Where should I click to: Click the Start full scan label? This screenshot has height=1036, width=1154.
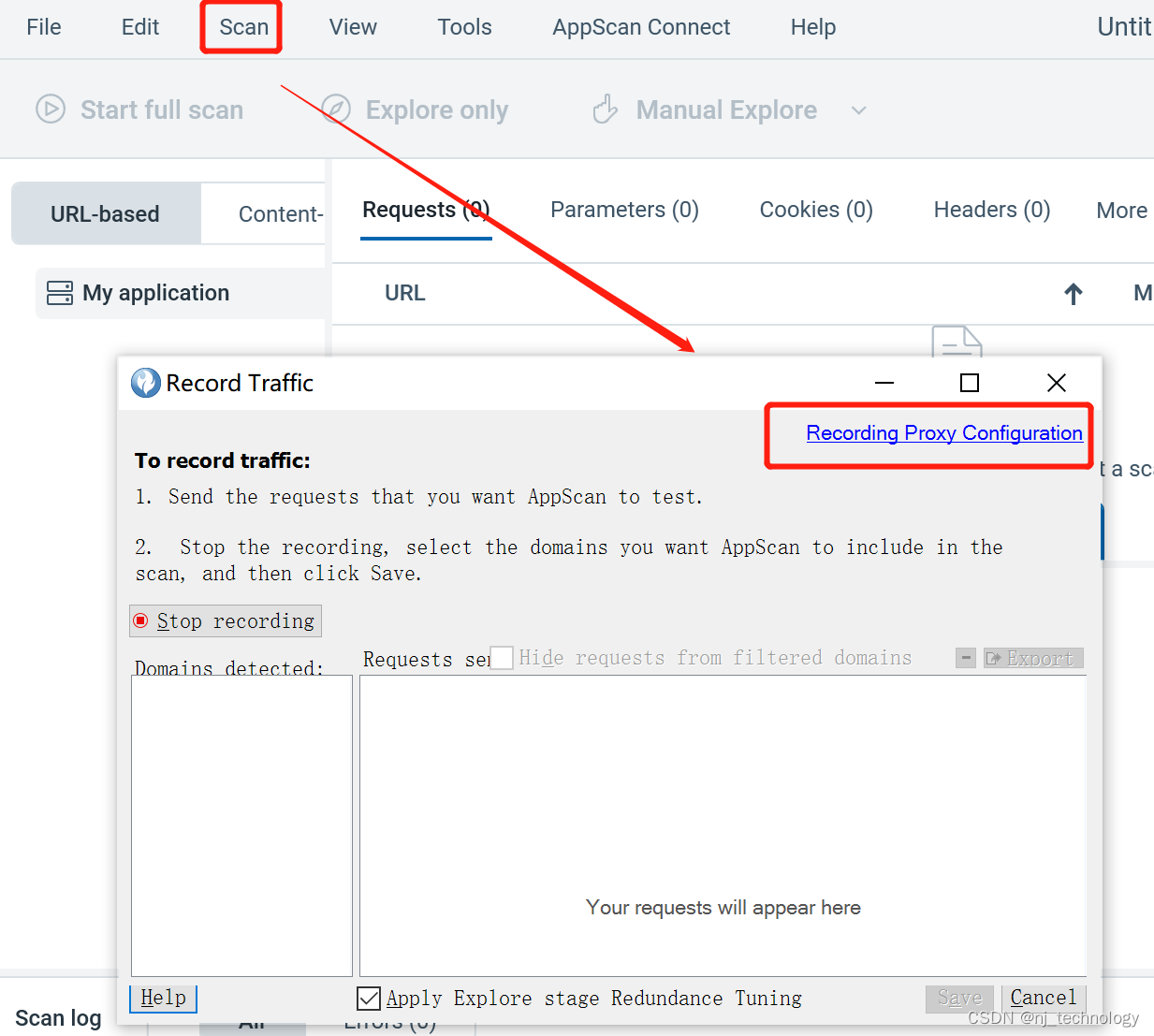[x=162, y=109]
